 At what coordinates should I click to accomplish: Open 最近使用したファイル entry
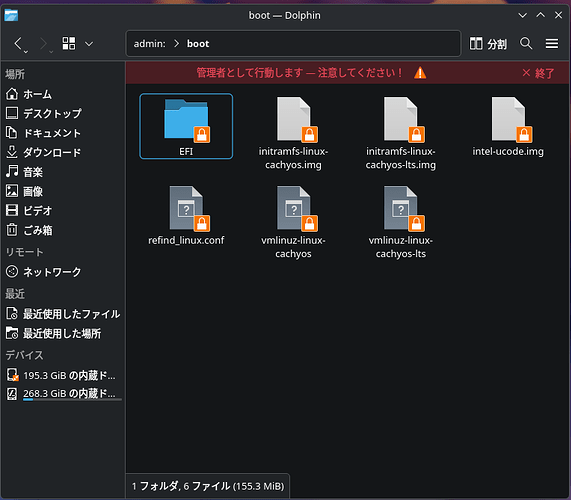coord(63,314)
